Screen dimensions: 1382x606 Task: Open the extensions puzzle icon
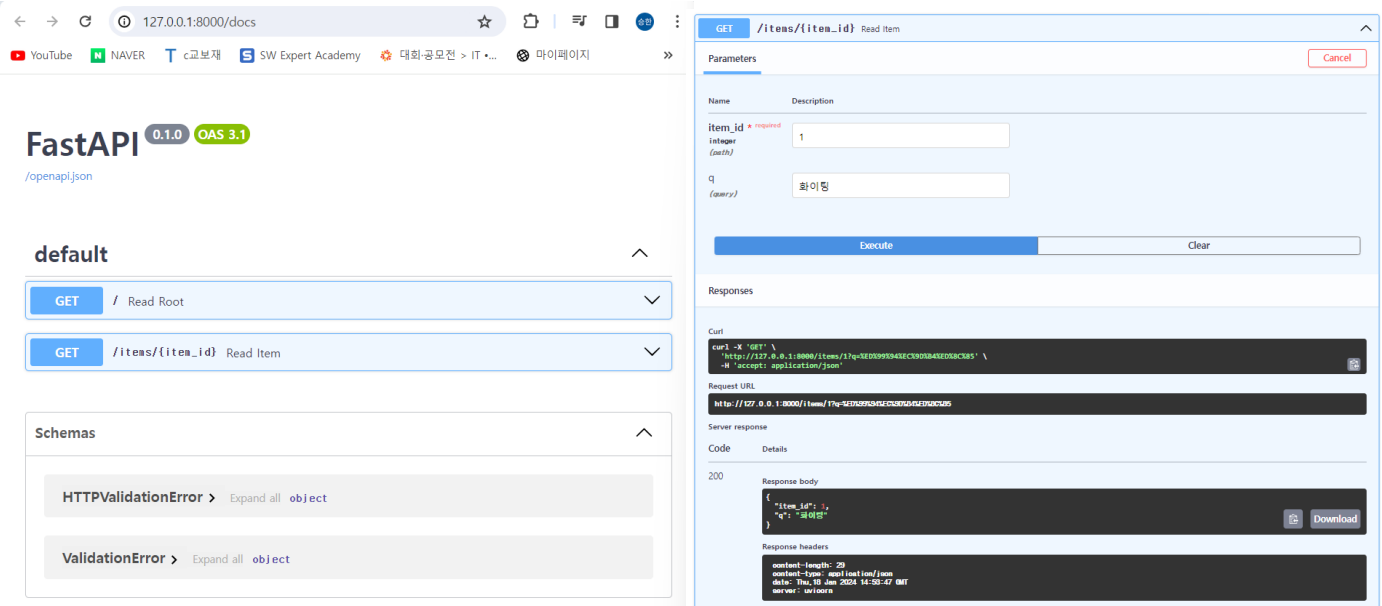point(531,21)
